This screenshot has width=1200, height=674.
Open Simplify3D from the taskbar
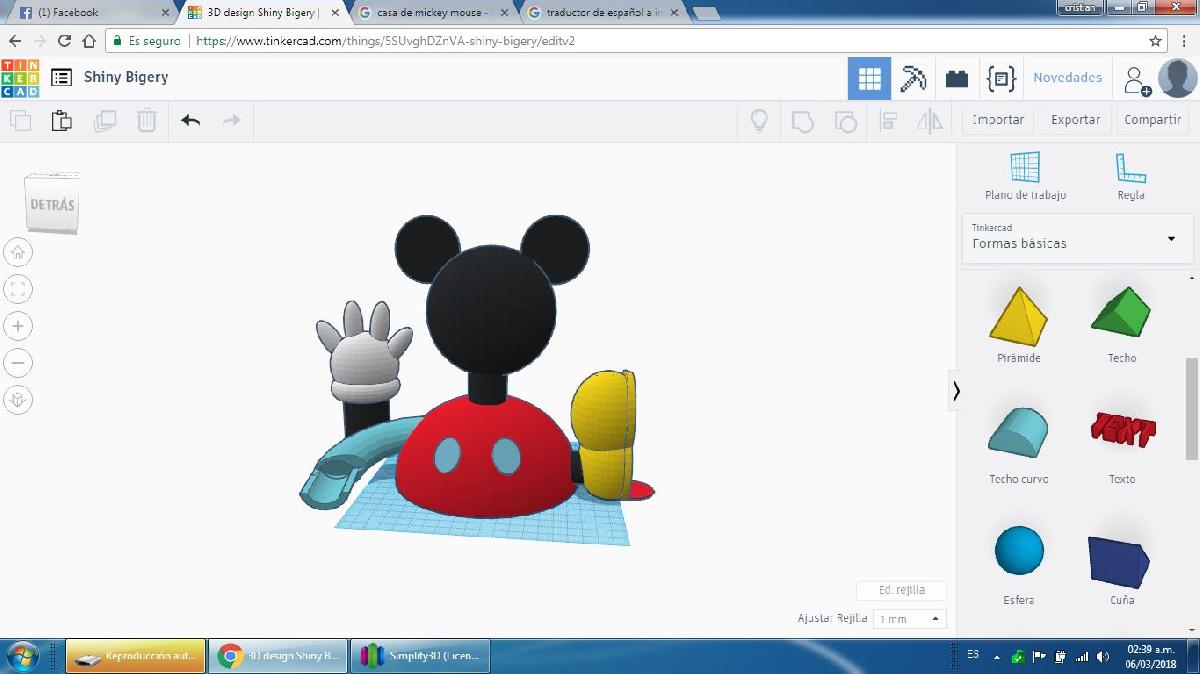421,656
